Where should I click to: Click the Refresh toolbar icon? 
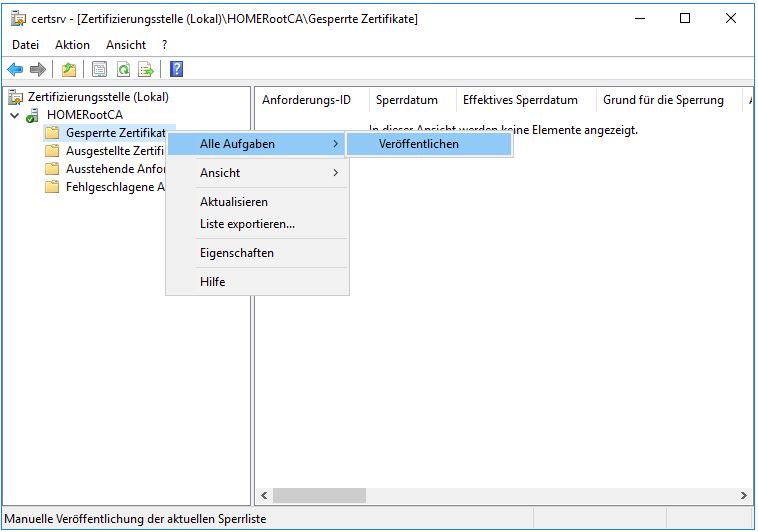tap(123, 69)
